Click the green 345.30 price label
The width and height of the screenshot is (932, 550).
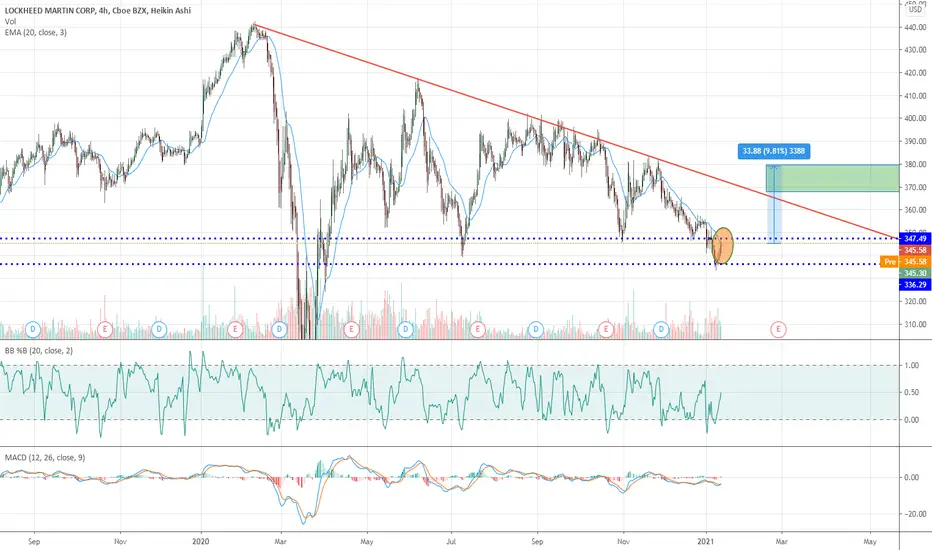tap(915, 273)
